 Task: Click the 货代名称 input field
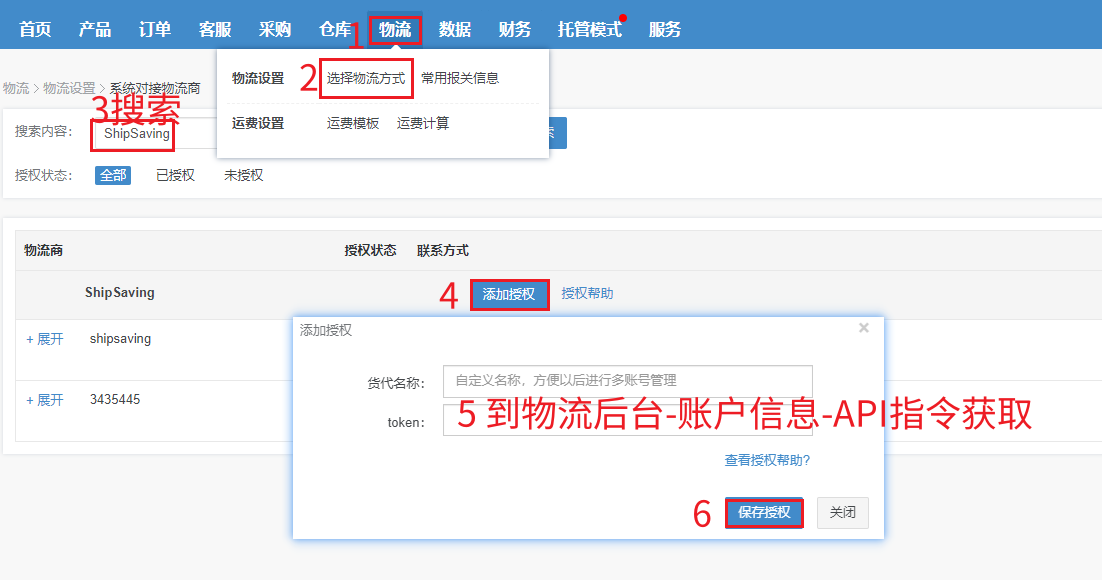(x=628, y=381)
